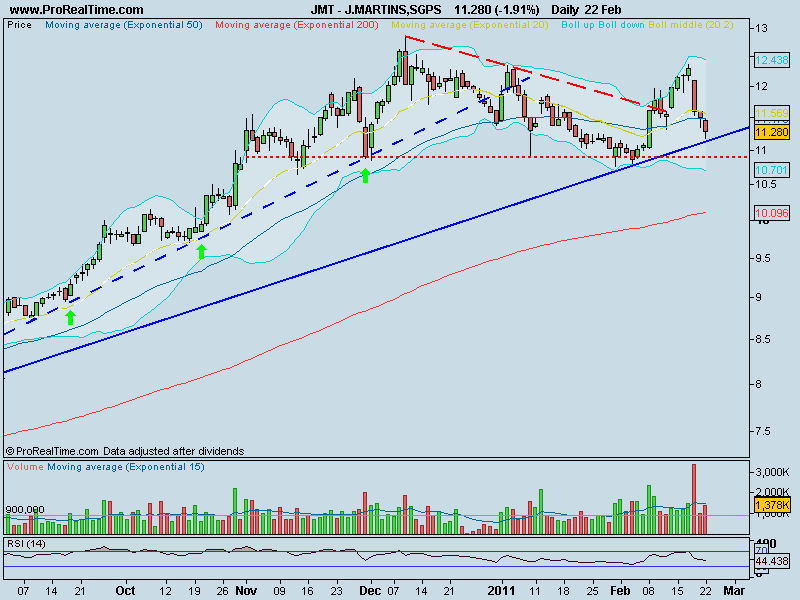Click the 2011 label on date axis
Image resolution: width=800 pixels, height=600 pixels.
tap(502, 591)
